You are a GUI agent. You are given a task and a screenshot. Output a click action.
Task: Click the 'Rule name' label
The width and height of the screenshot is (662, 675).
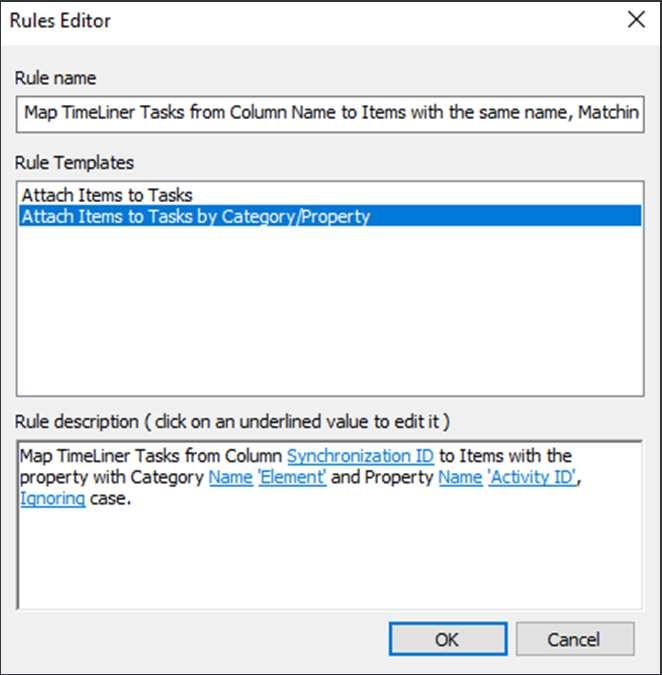click(58, 78)
